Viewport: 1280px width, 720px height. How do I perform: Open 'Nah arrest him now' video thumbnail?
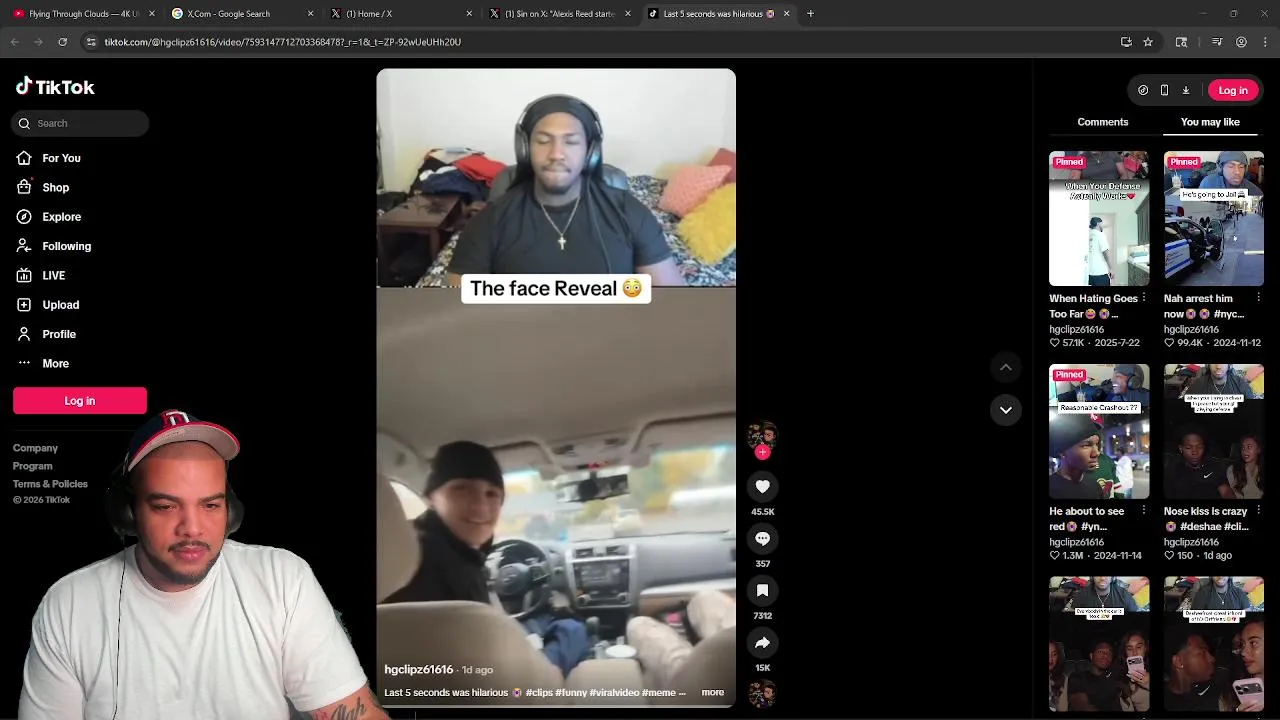pos(1214,218)
